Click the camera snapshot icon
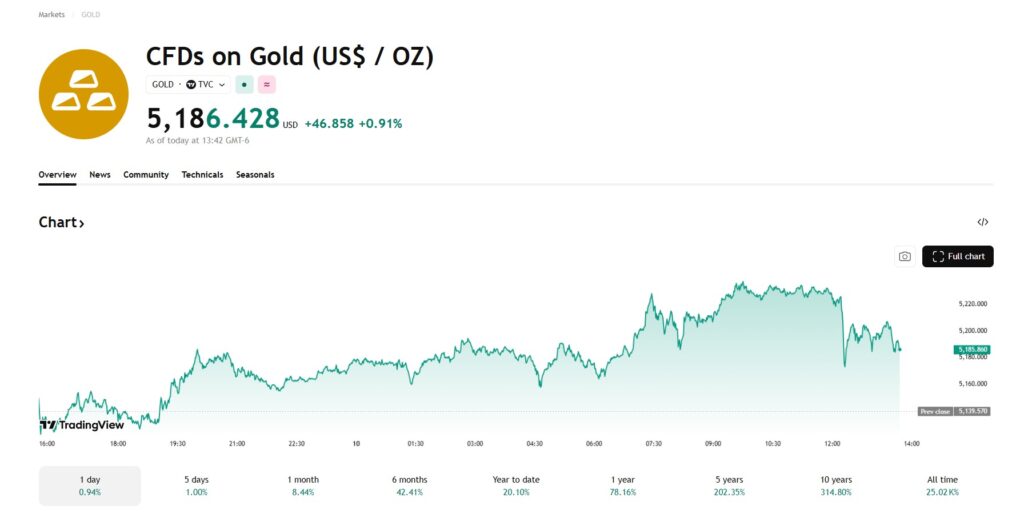 pyautogui.click(x=904, y=257)
